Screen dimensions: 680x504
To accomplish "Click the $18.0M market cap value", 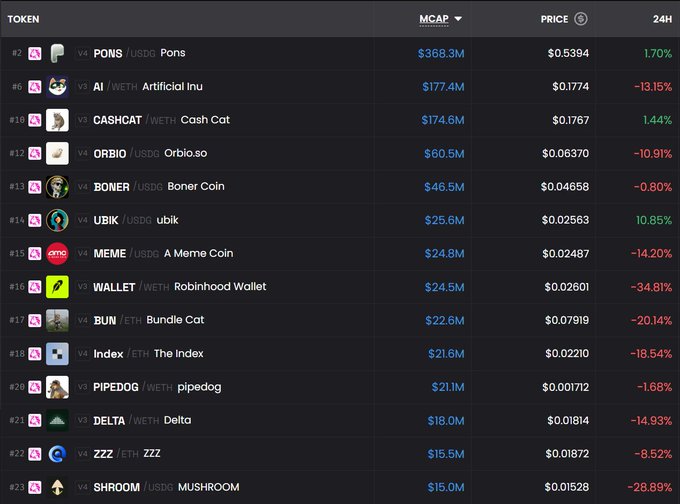I will point(446,421).
